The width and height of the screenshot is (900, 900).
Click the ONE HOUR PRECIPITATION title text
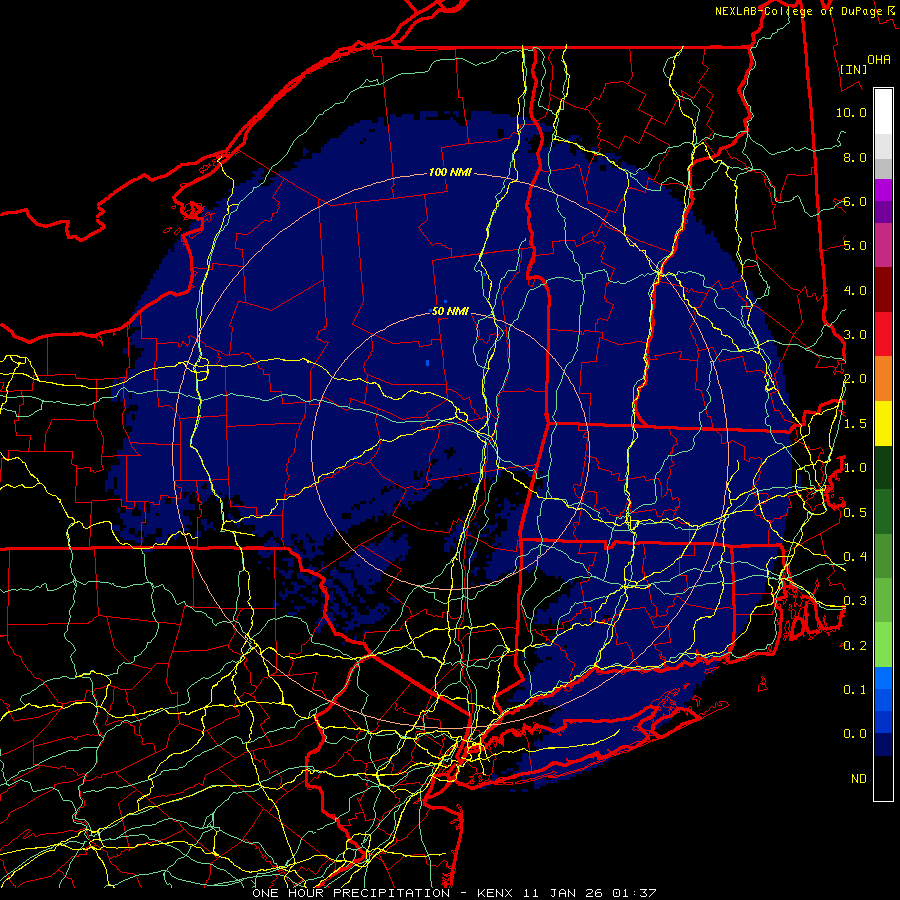[351, 893]
